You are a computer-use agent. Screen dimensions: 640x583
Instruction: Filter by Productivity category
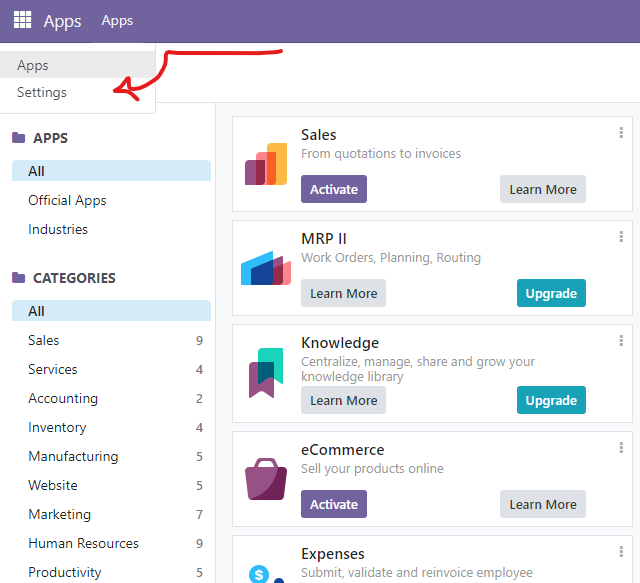[111, 572]
